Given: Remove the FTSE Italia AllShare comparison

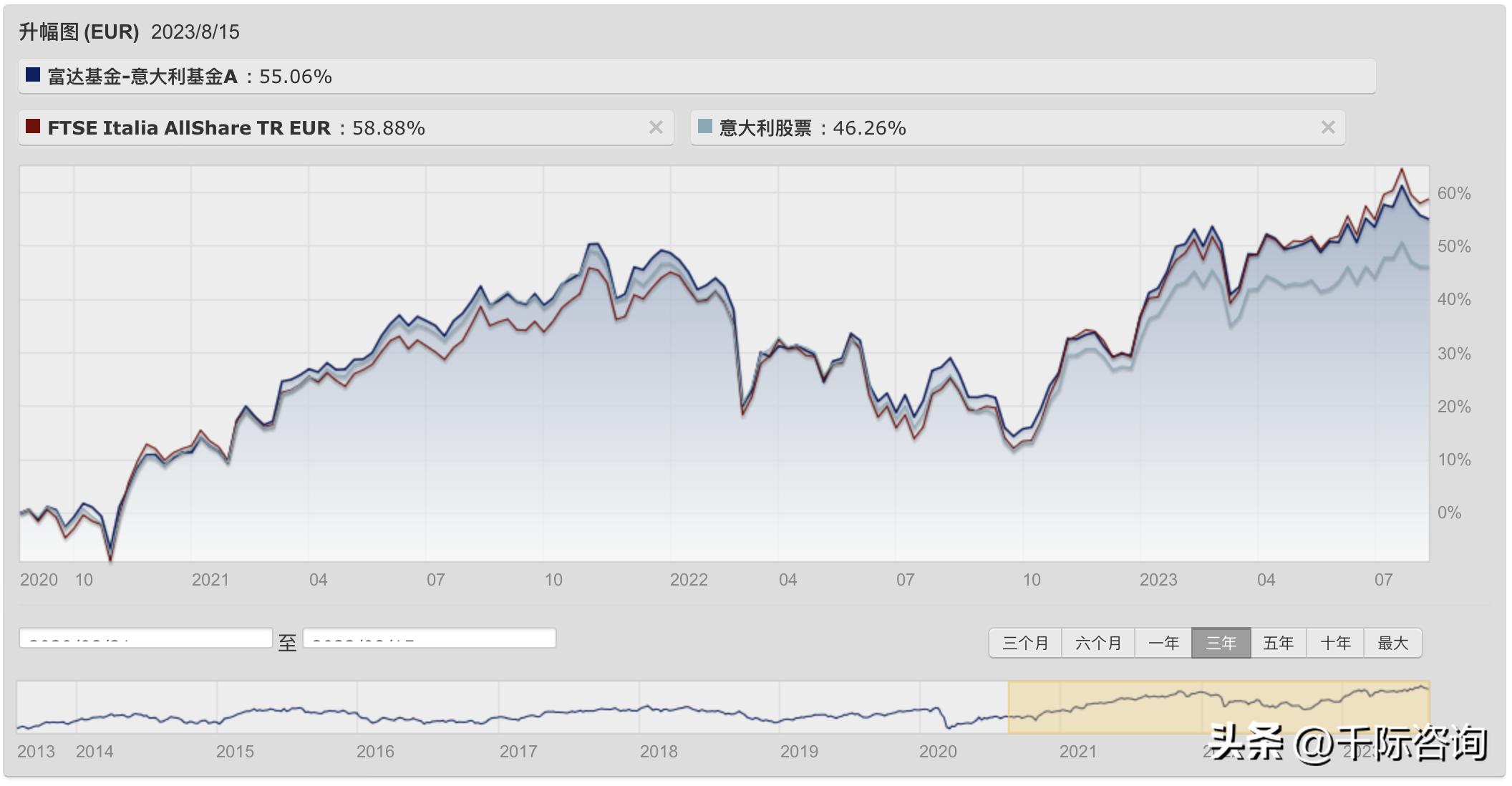Looking at the screenshot, I should 655,127.
